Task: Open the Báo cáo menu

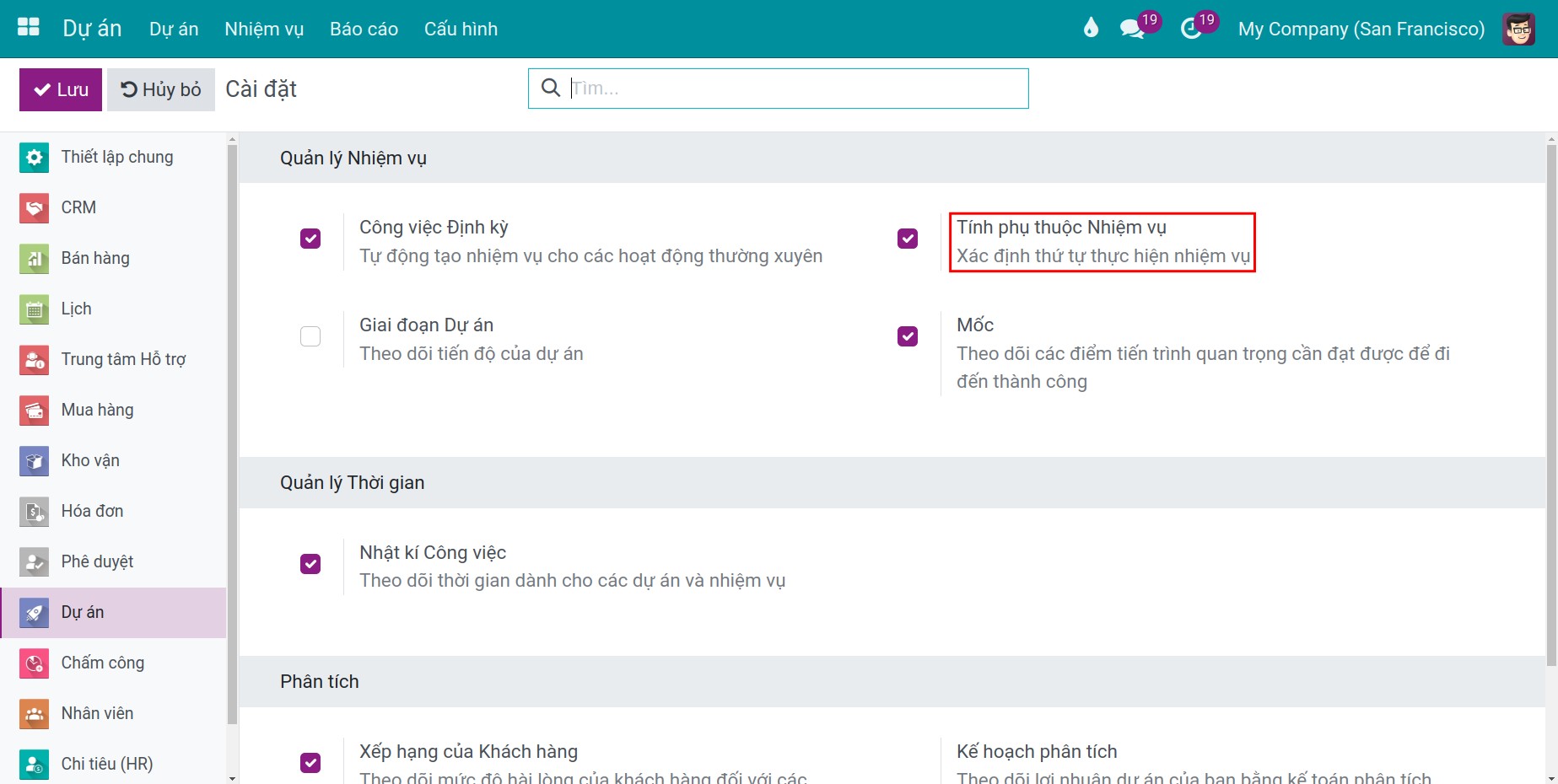Action: (x=364, y=29)
